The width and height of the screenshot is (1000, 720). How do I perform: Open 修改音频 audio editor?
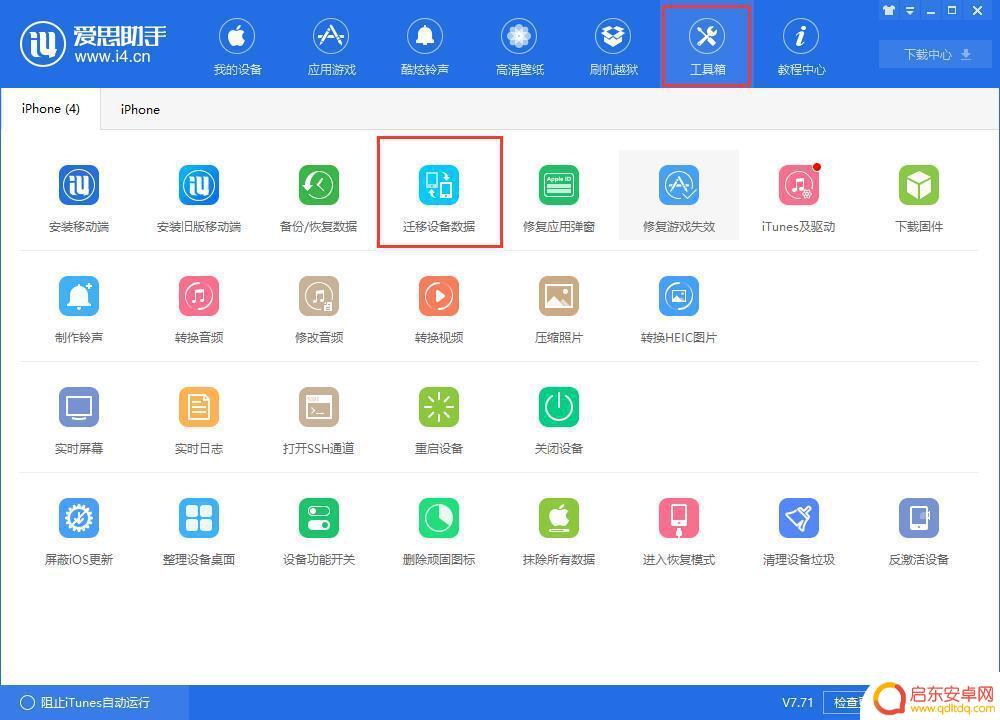tap(318, 309)
